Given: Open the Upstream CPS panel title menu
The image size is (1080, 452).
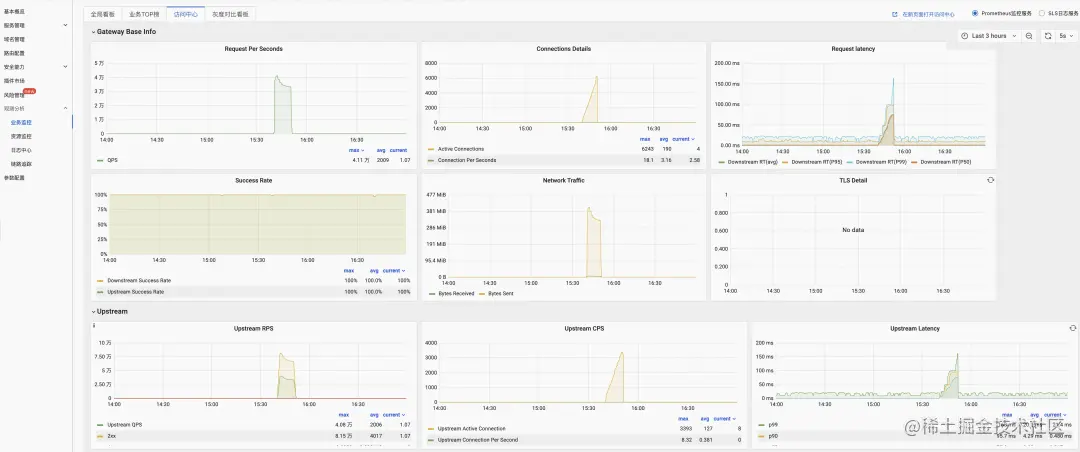Looking at the screenshot, I should (584, 329).
